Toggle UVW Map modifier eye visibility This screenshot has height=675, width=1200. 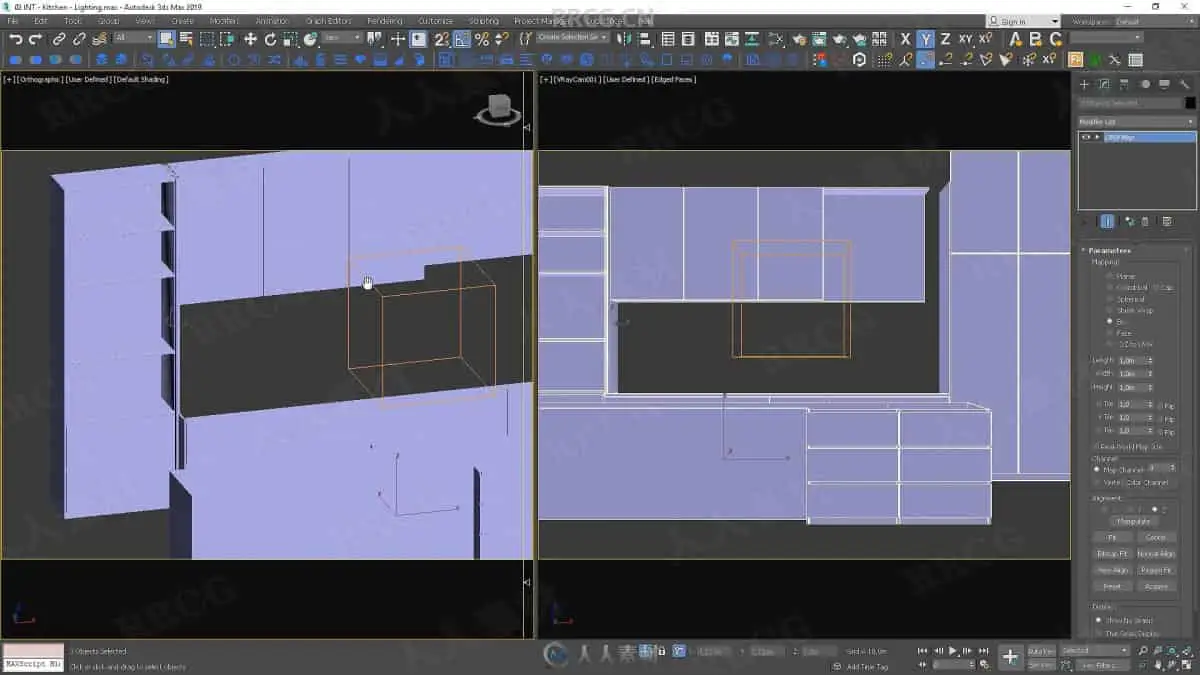coord(1086,137)
